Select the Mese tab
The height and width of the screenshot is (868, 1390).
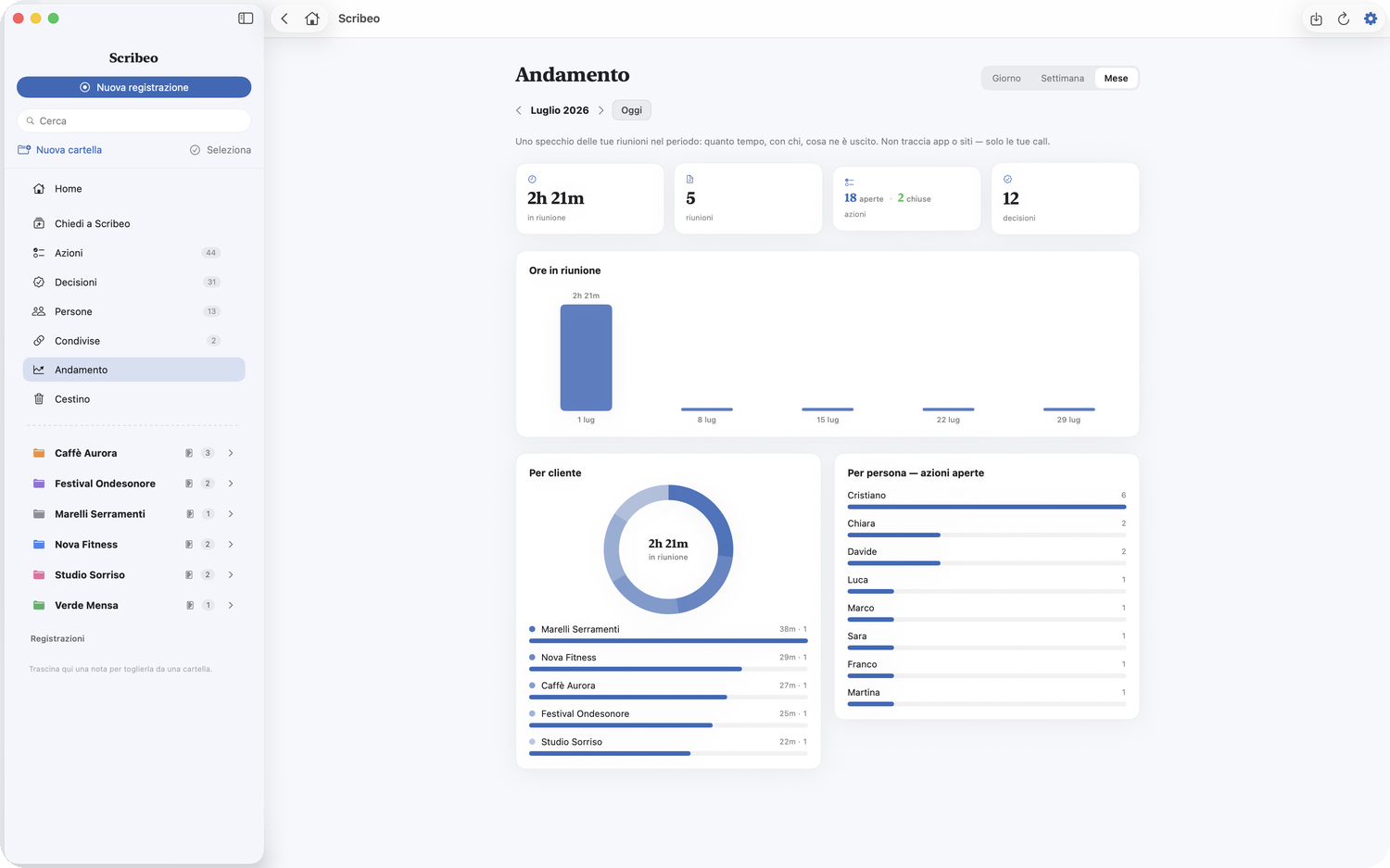click(1116, 79)
